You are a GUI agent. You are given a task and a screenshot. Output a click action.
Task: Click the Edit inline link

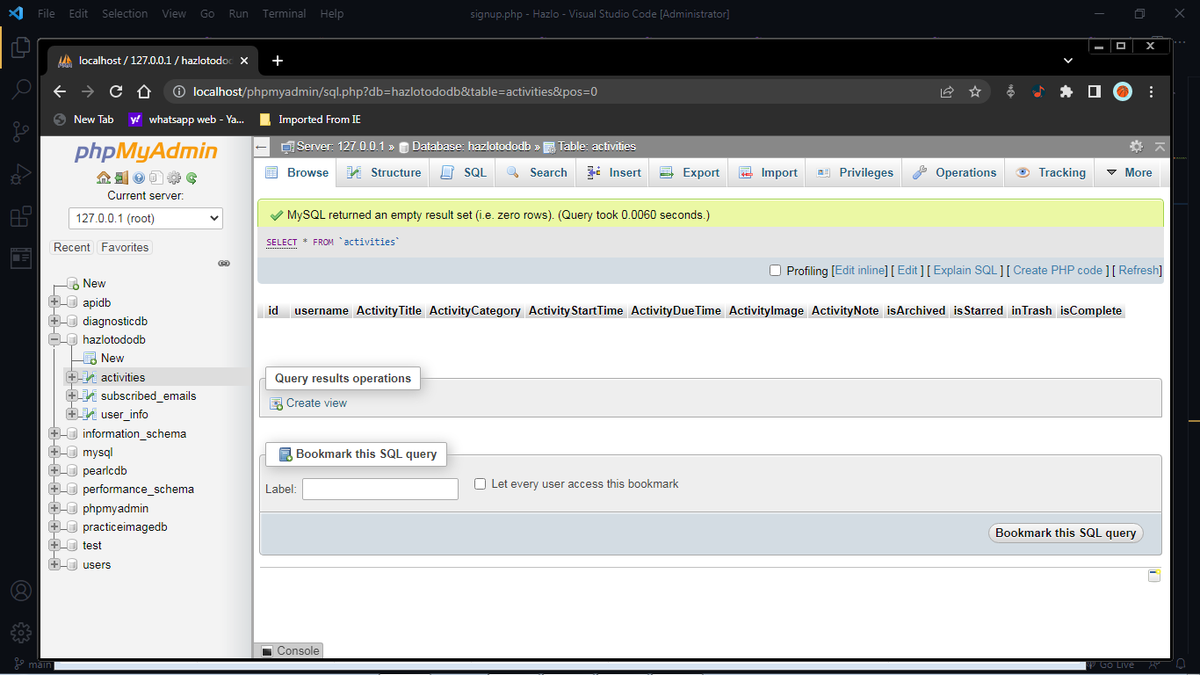point(860,270)
